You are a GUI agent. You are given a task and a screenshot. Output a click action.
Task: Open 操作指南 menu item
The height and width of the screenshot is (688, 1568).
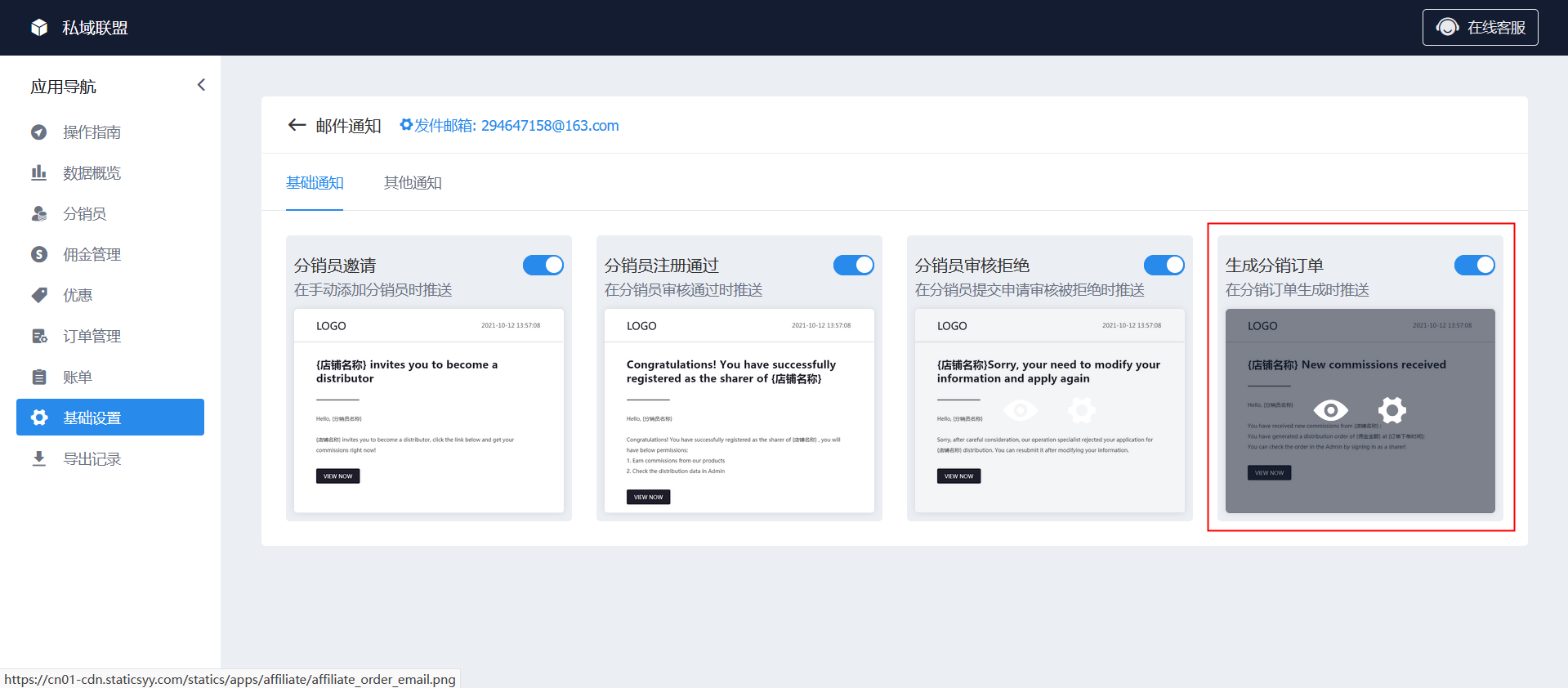pyautogui.click(x=110, y=132)
